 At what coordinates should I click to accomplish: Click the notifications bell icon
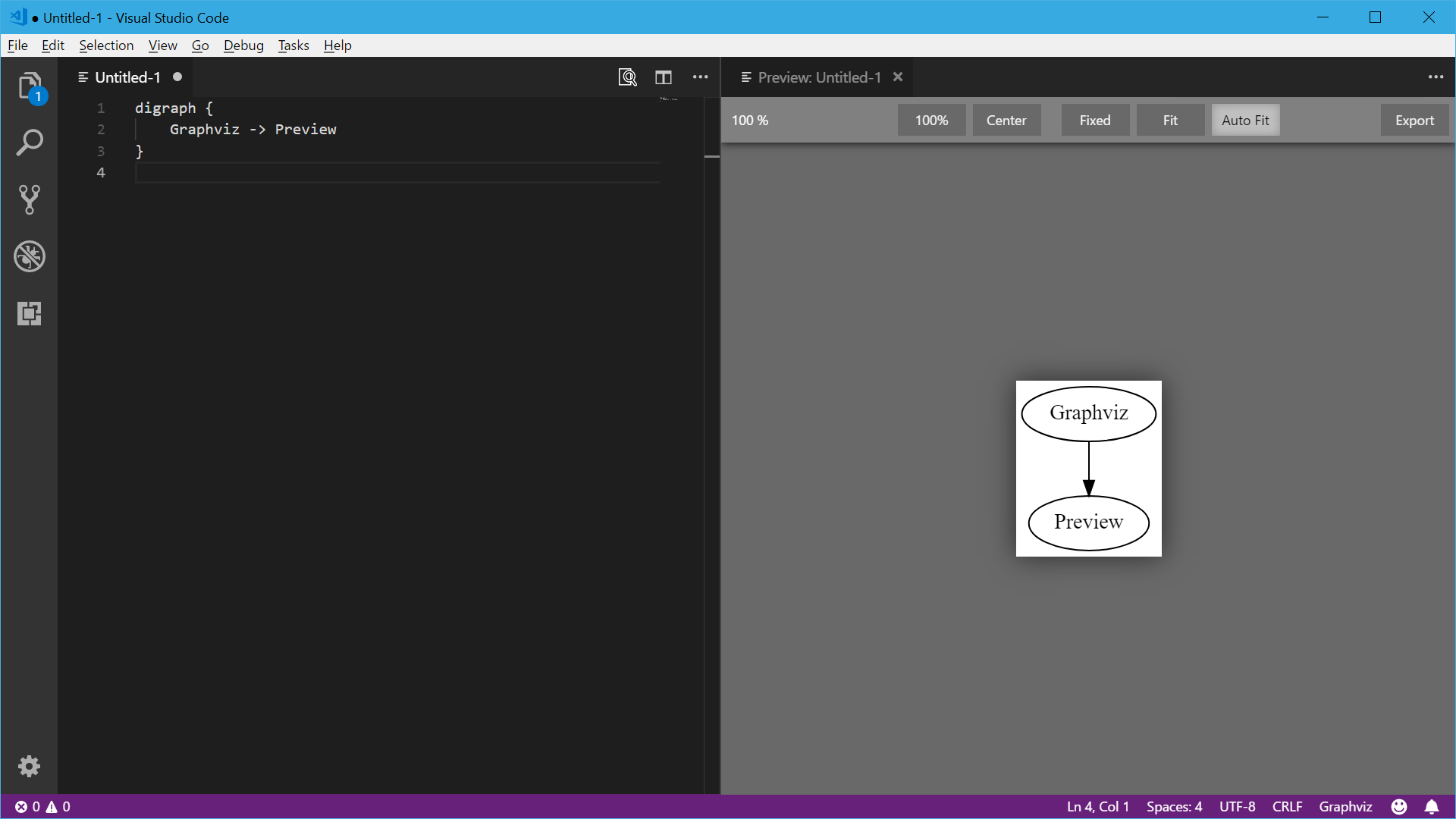[1432, 807]
